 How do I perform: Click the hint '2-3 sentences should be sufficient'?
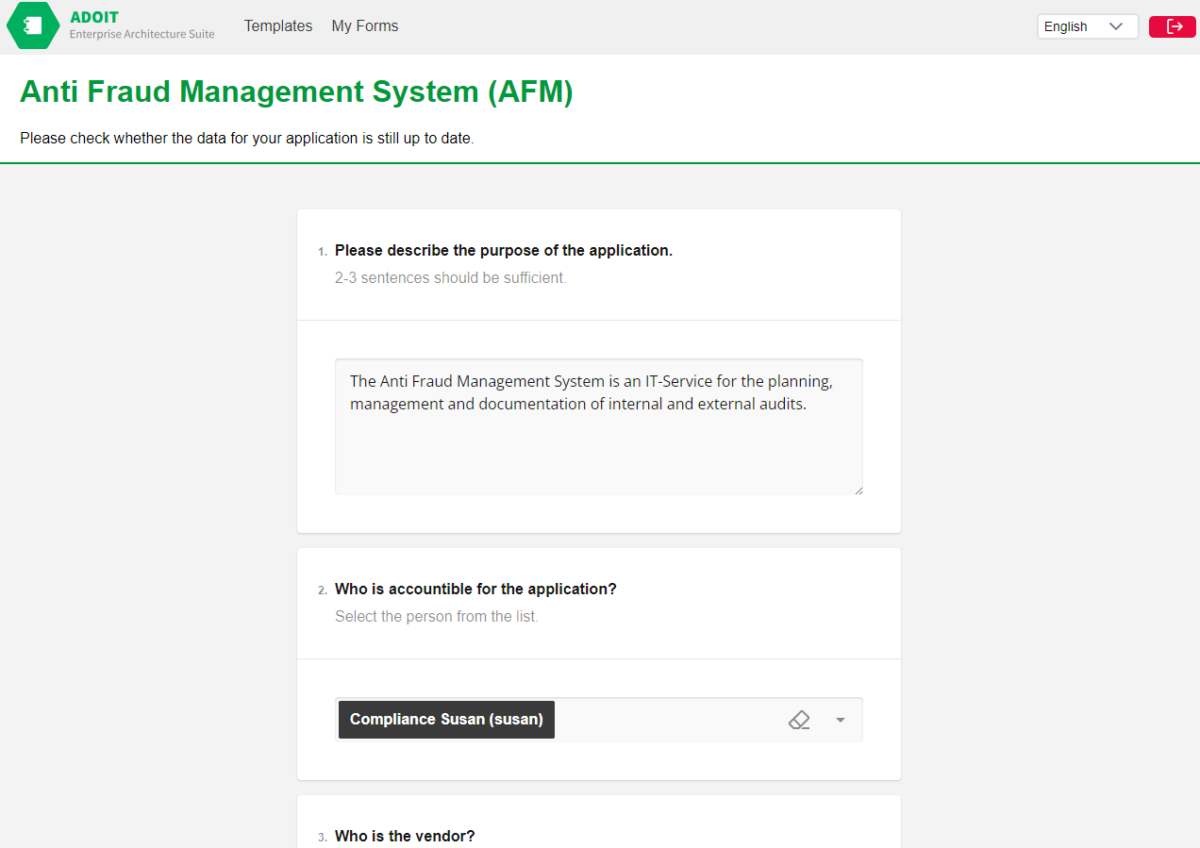(x=450, y=277)
